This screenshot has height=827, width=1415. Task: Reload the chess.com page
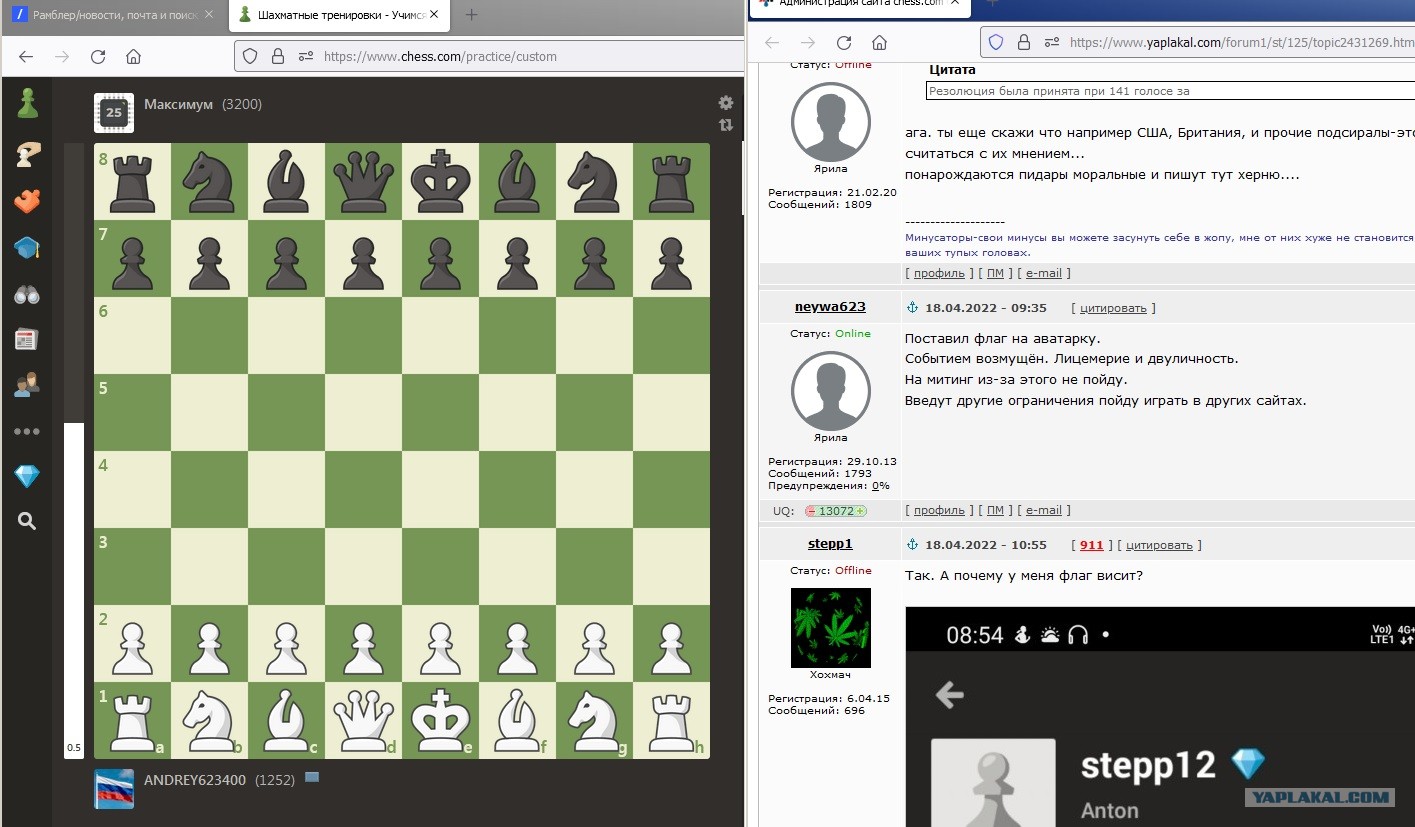[x=98, y=56]
